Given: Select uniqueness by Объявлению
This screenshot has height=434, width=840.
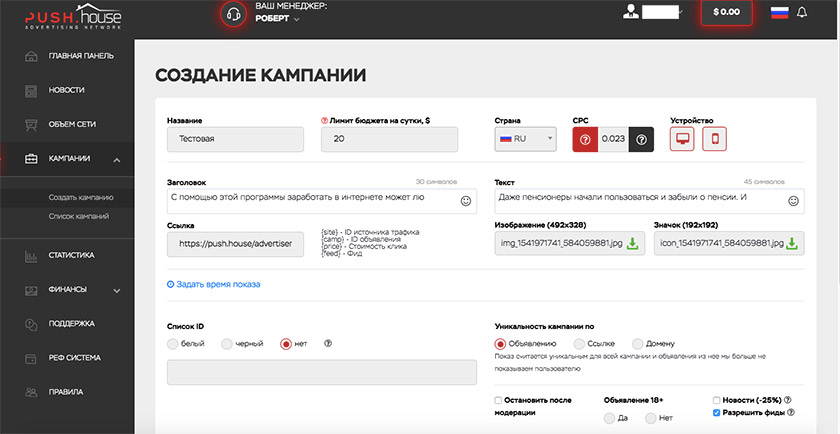Looking at the screenshot, I should (500, 343).
